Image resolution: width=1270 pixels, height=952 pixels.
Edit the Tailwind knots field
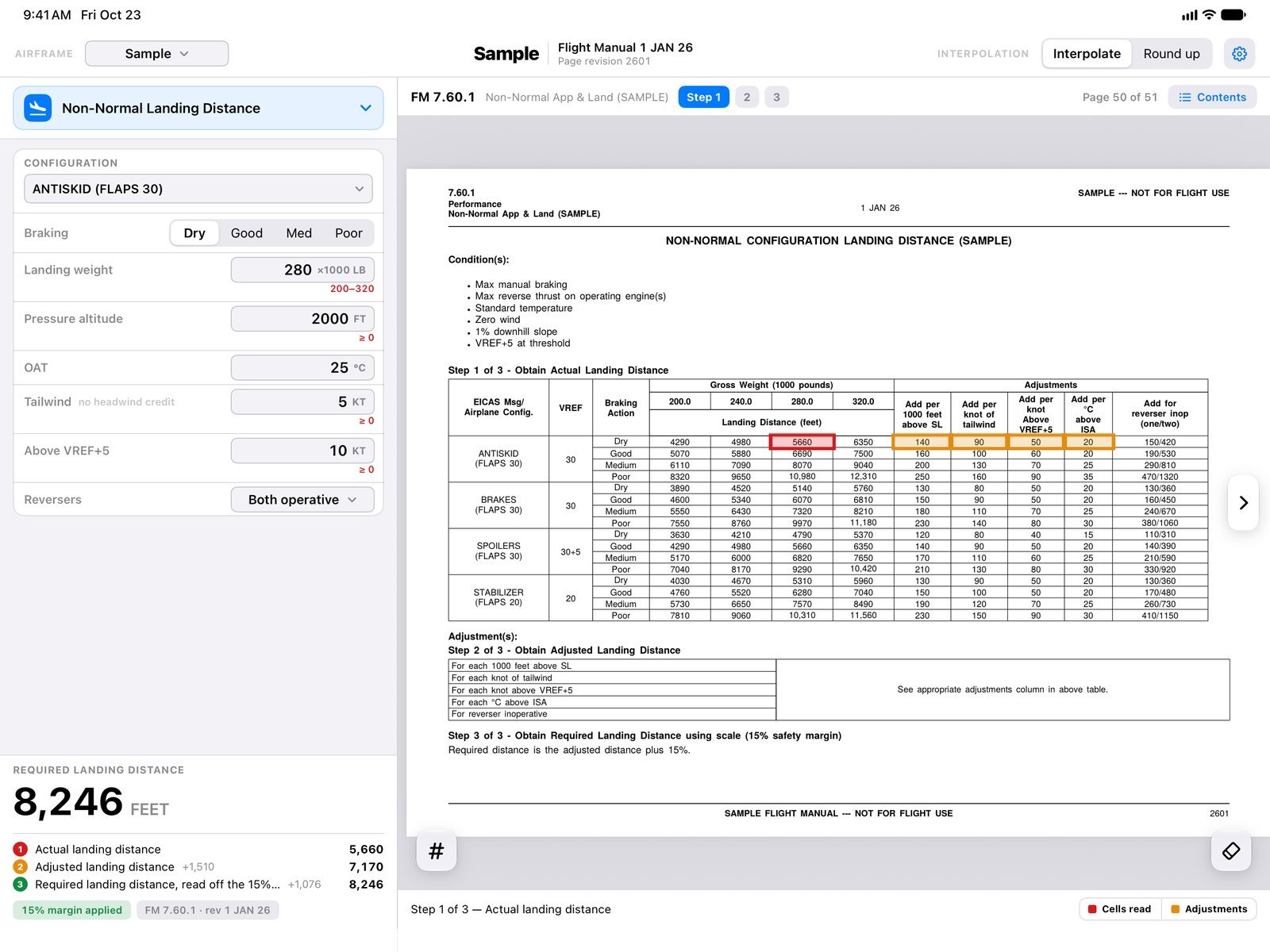[302, 401]
